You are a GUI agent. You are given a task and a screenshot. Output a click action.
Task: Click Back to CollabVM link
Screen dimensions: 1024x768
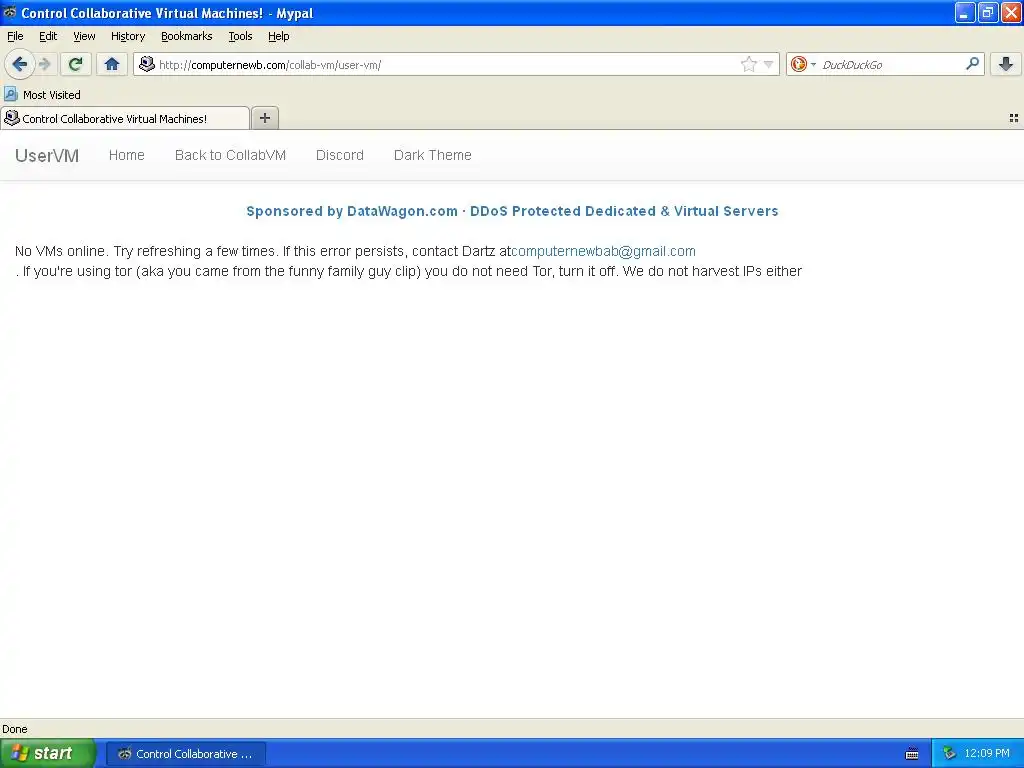(x=231, y=155)
